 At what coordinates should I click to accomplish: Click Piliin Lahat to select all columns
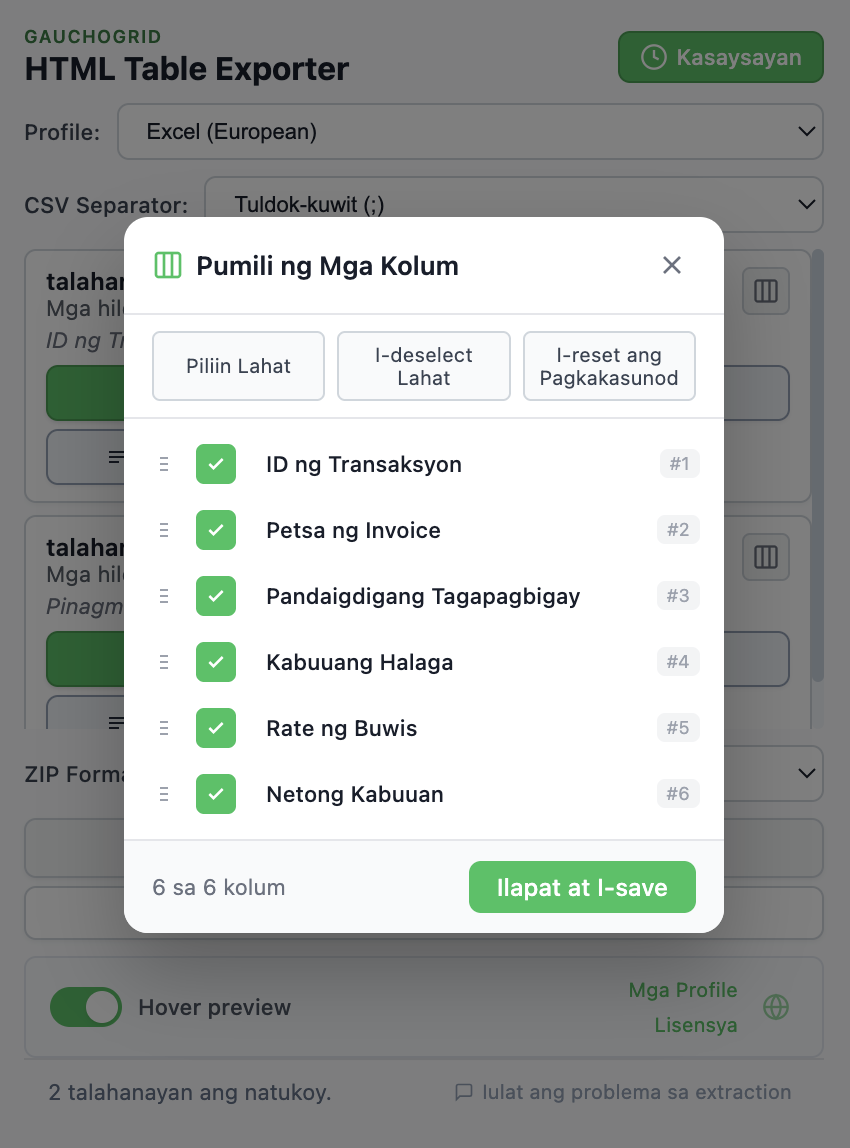point(238,365)
